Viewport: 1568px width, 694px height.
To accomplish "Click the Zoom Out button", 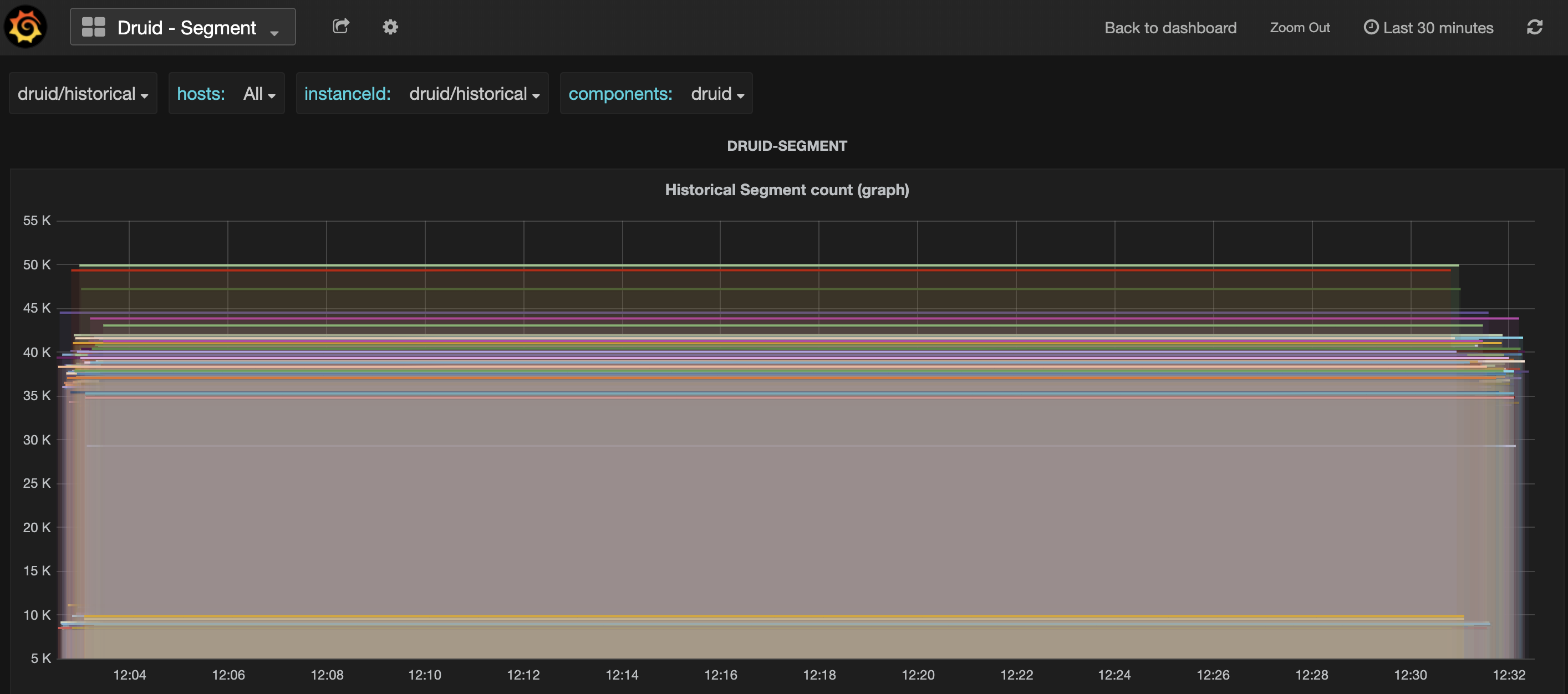I will (x=1300, y=28).
